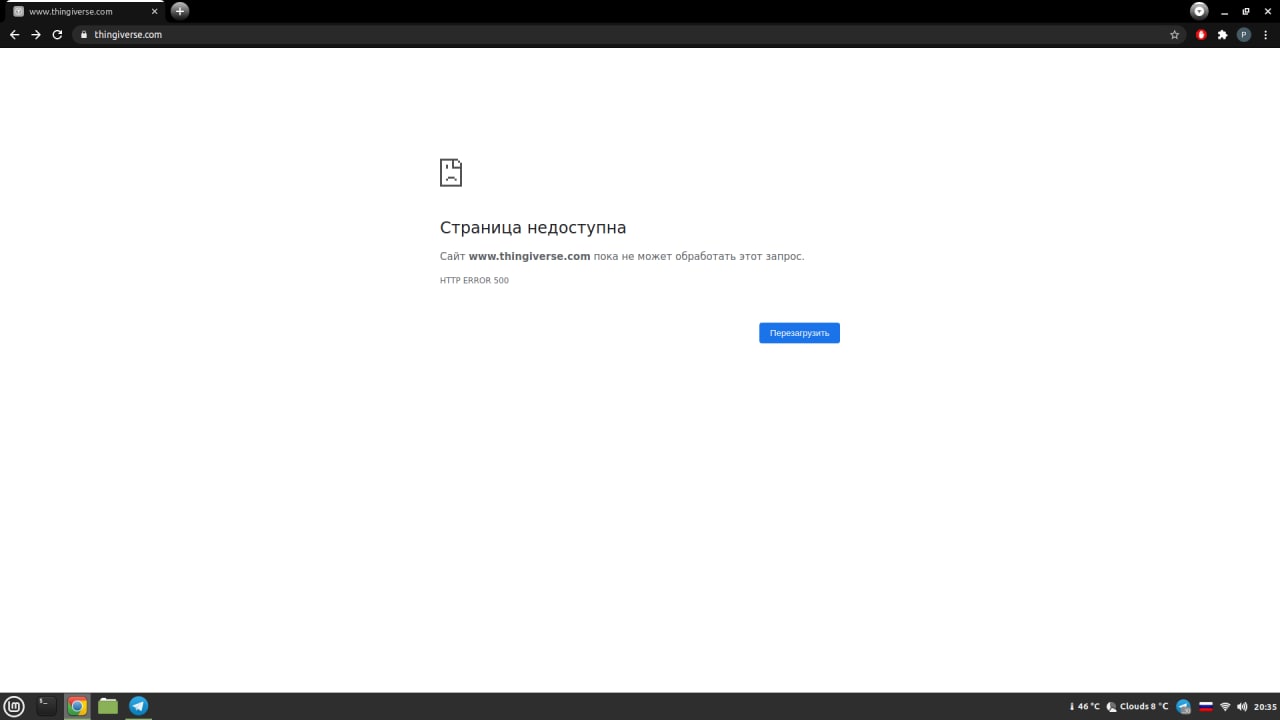Click the sad page error icon
1280x720 pixels.
point(451,172)
